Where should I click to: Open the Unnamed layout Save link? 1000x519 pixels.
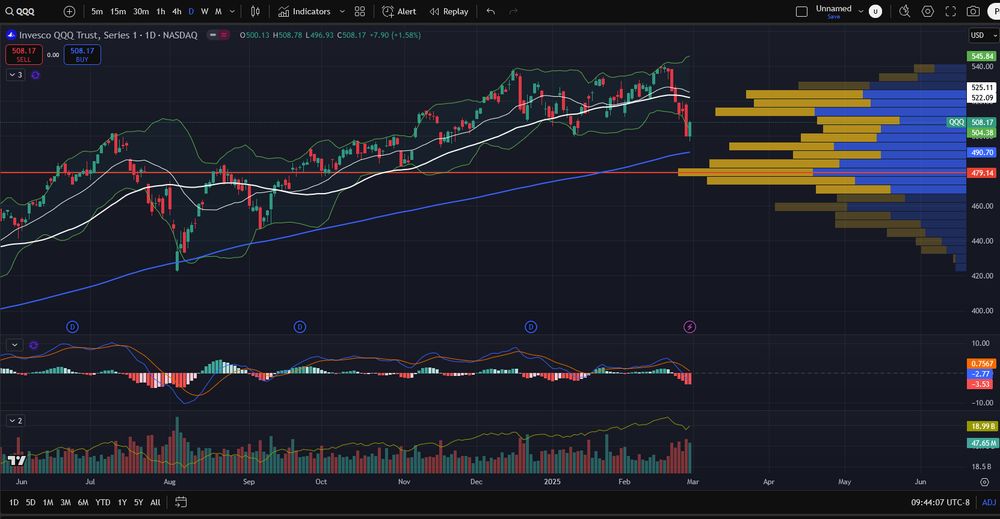[x=834, y=17]
